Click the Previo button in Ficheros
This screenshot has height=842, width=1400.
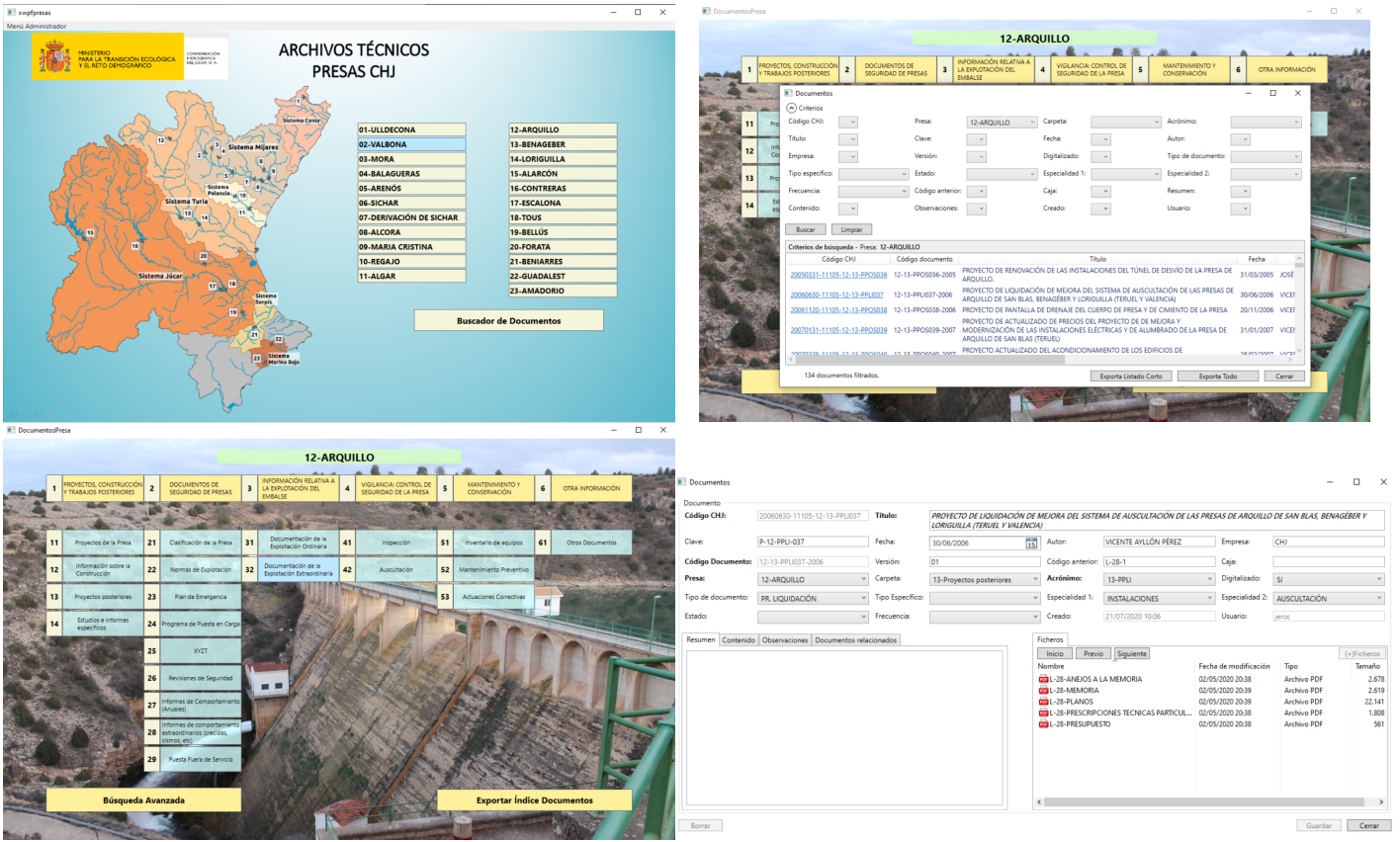coord(1094,654)
